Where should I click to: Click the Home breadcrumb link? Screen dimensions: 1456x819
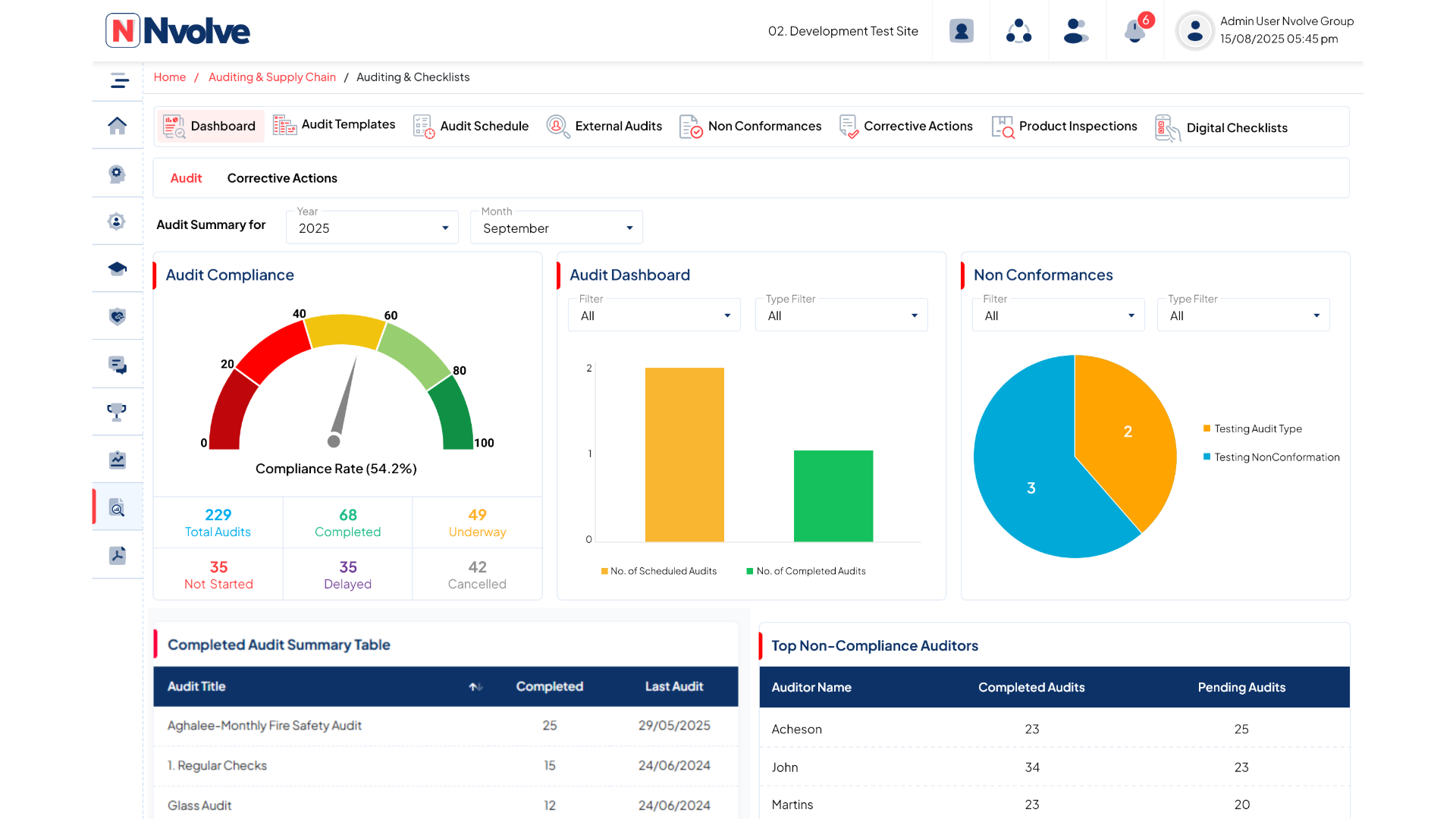coord(169,77)
